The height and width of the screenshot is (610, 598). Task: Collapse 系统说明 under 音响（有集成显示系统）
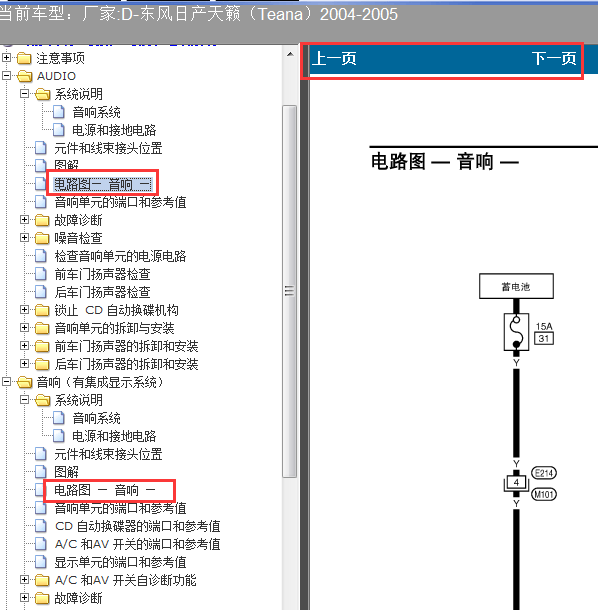point(24,400)
